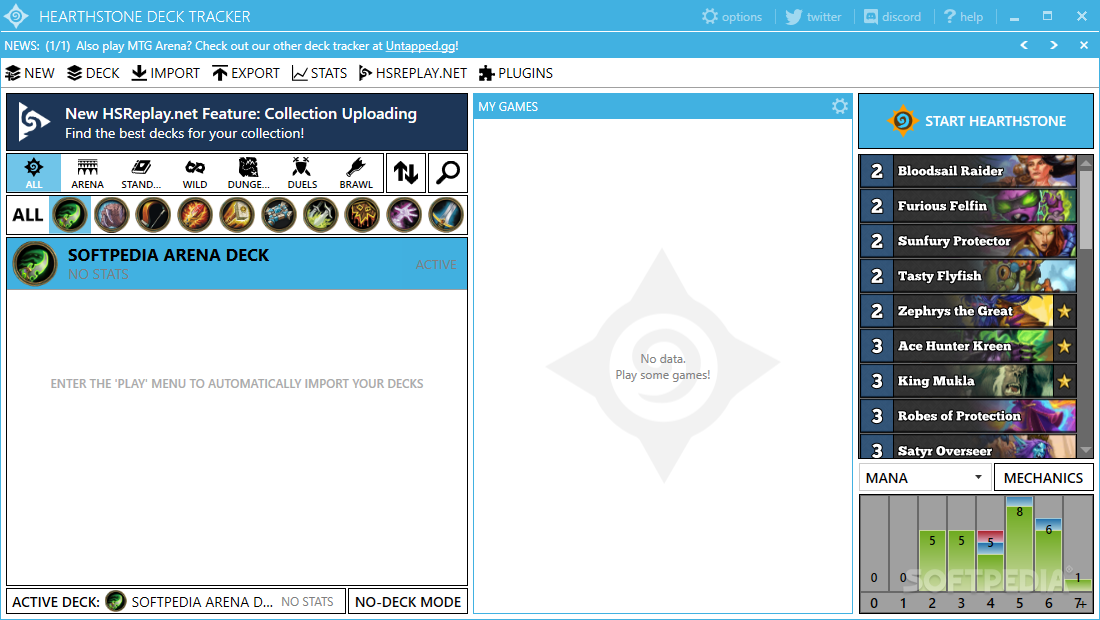
Task: Open the deck sort order button
Action: pos(405,173)
